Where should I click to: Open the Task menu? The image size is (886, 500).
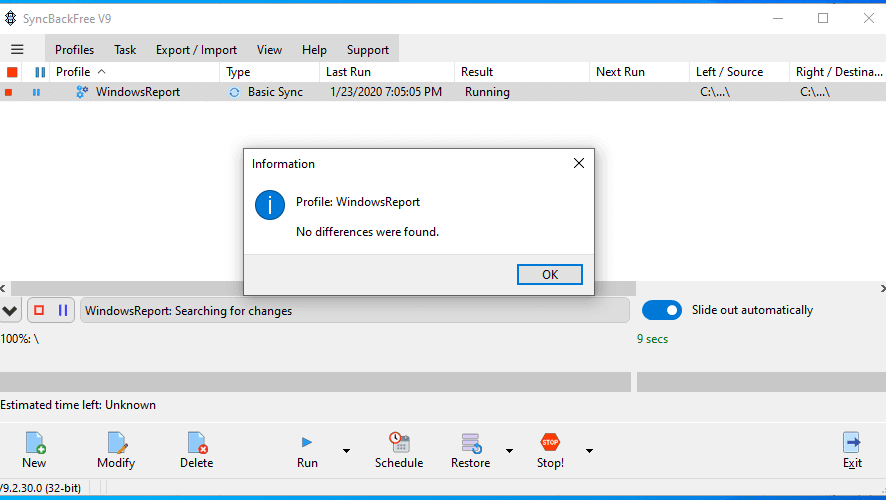(125, 50)
